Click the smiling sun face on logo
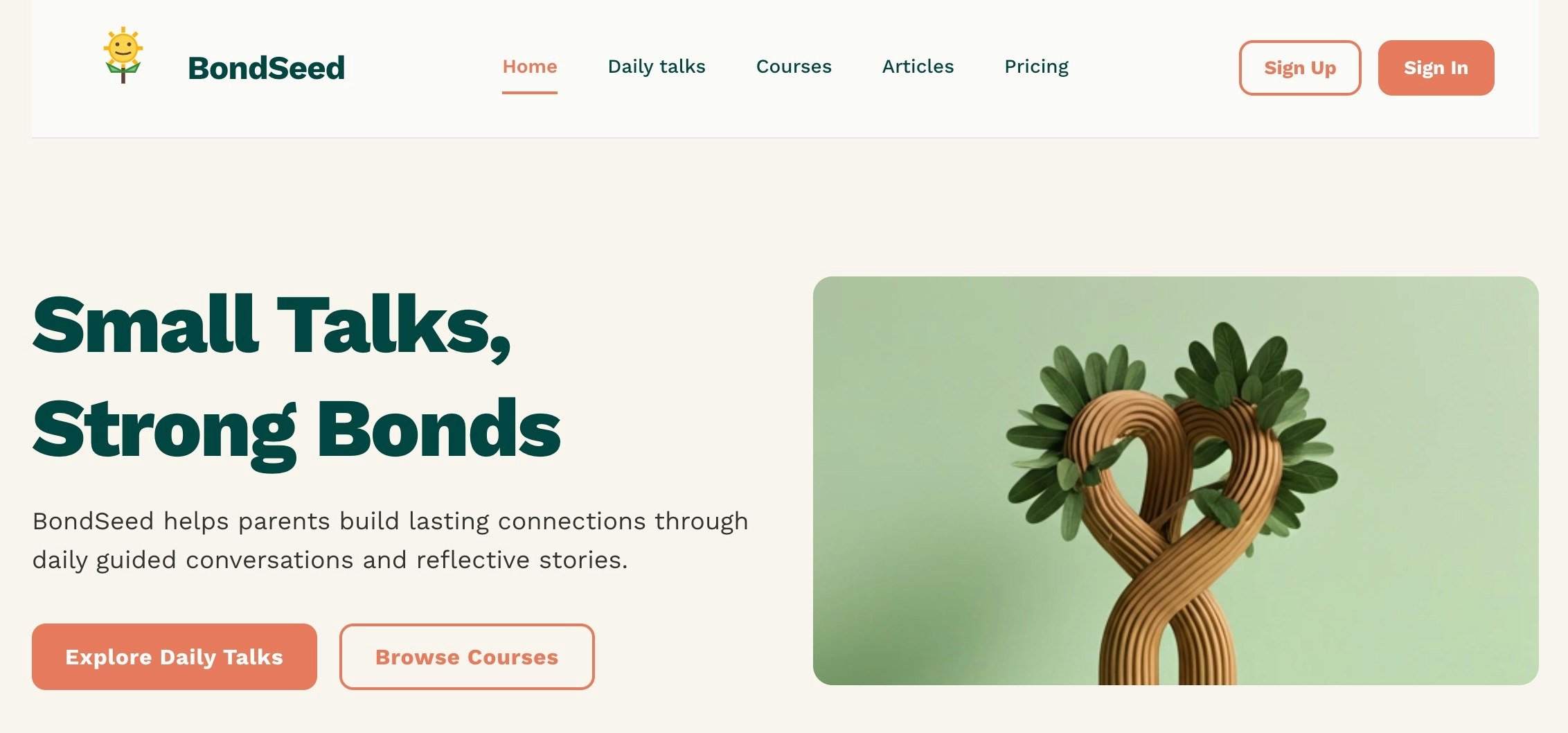 pos(123,48)
